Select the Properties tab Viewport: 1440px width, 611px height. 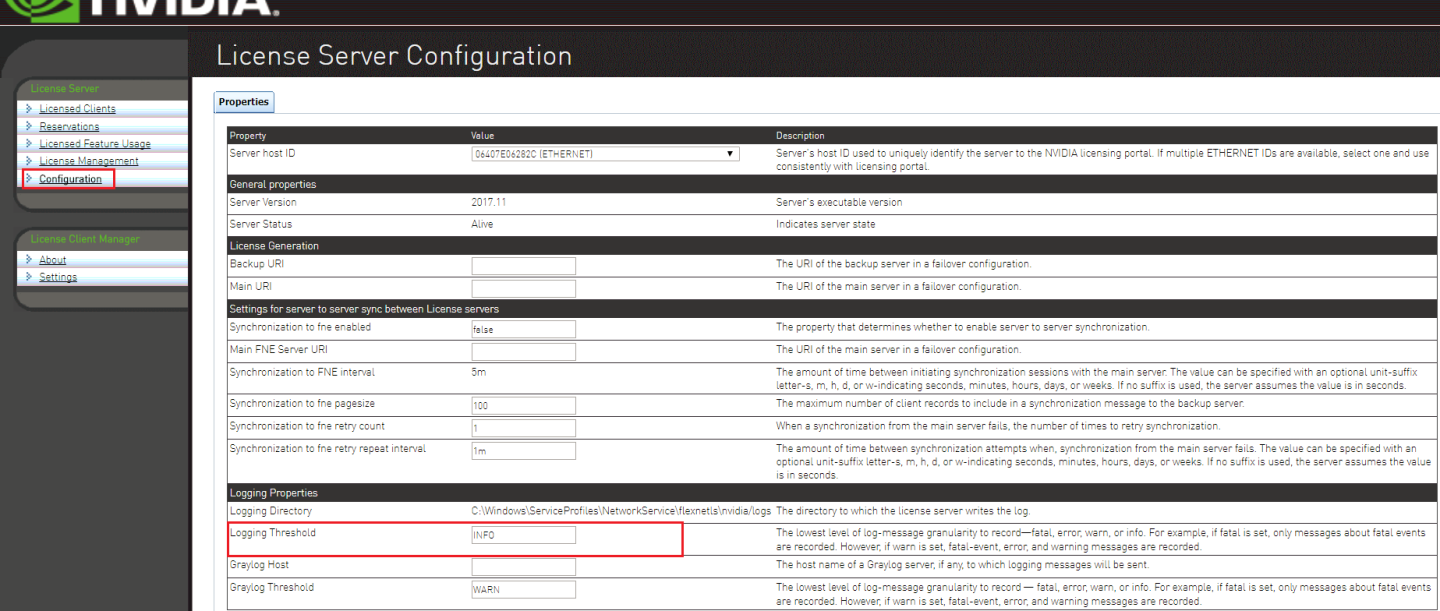[x=244, y=102]
